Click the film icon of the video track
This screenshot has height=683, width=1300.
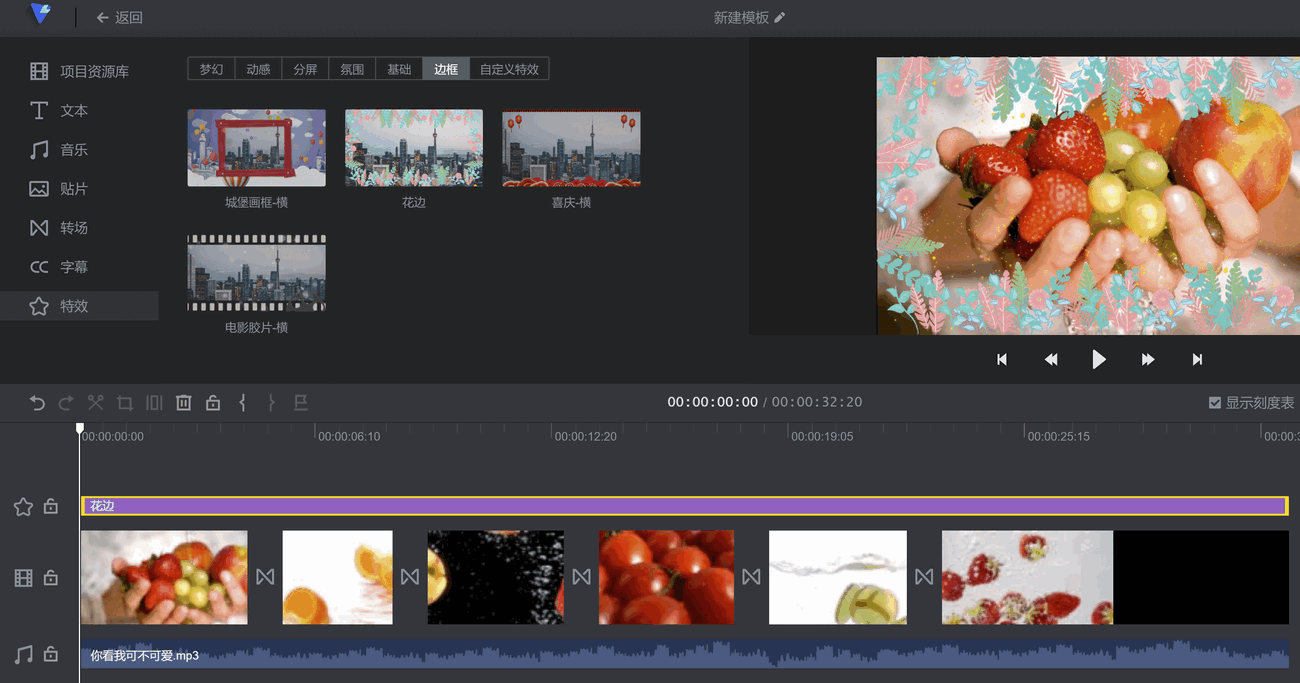(x=23, y=578)
